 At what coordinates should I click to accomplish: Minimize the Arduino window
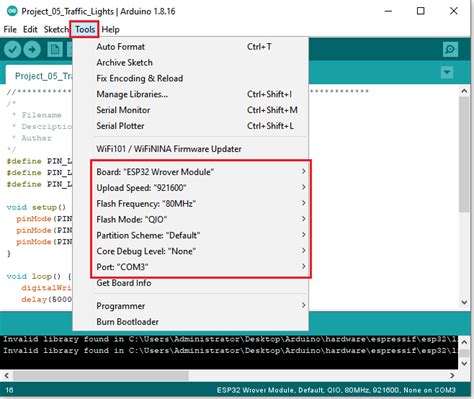(388, 11)
